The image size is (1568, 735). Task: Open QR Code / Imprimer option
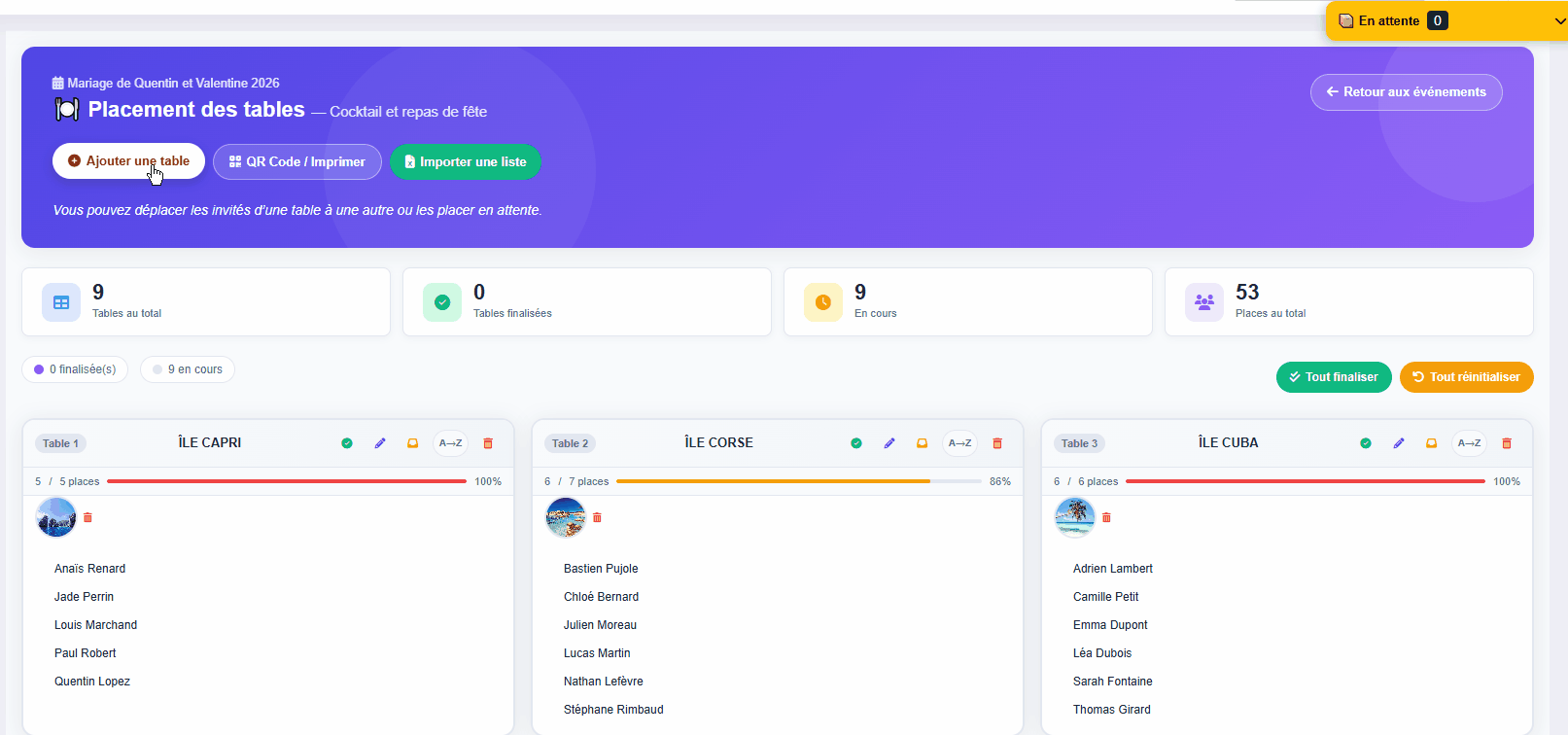click(297, 161)
